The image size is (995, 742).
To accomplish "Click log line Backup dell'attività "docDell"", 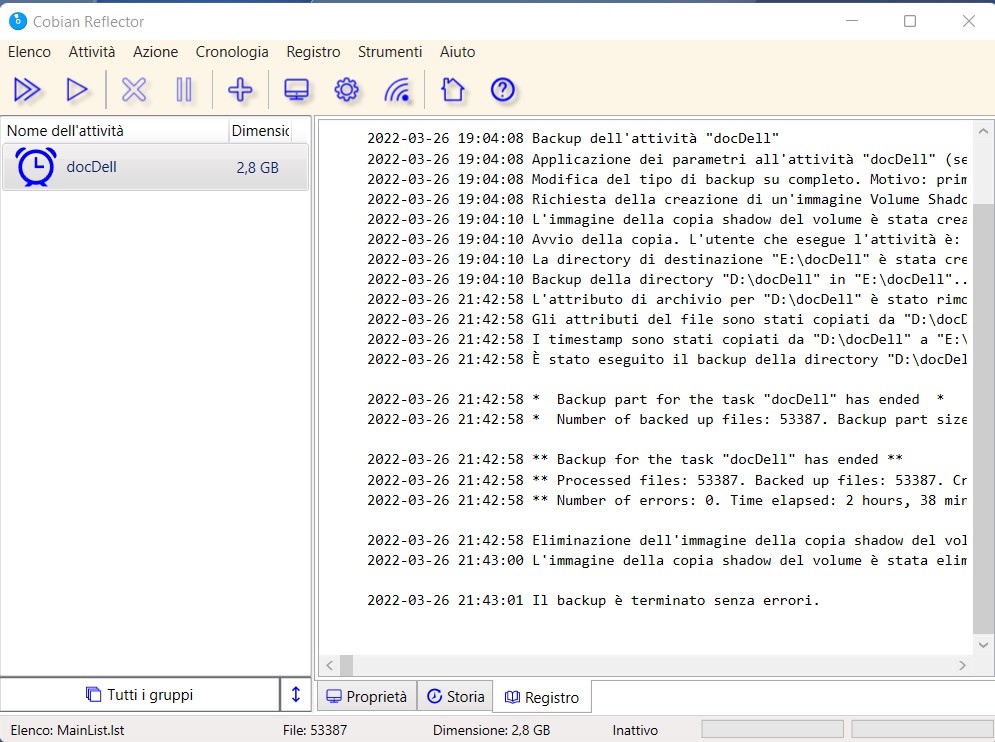I will [573, 138].
